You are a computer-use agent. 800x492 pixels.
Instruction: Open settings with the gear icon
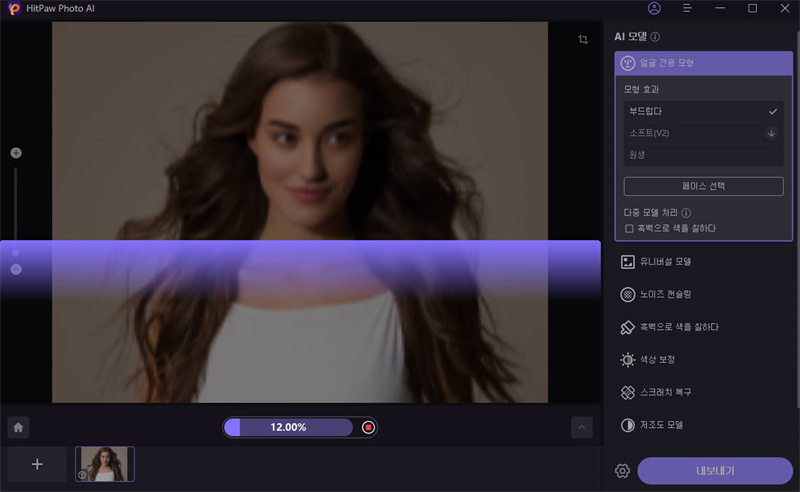tap(622, 471)
